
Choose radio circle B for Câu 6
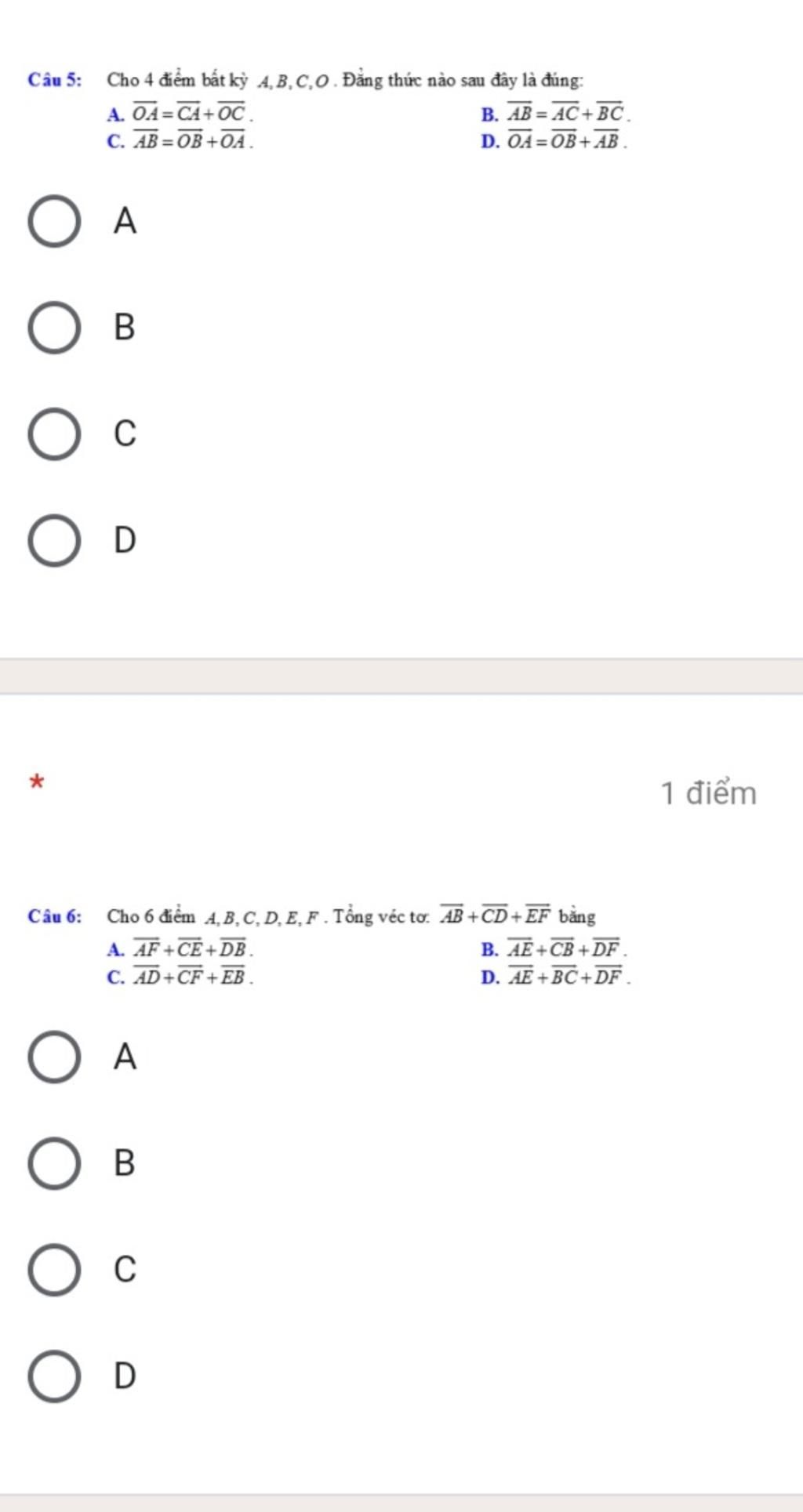(54, 1163)
